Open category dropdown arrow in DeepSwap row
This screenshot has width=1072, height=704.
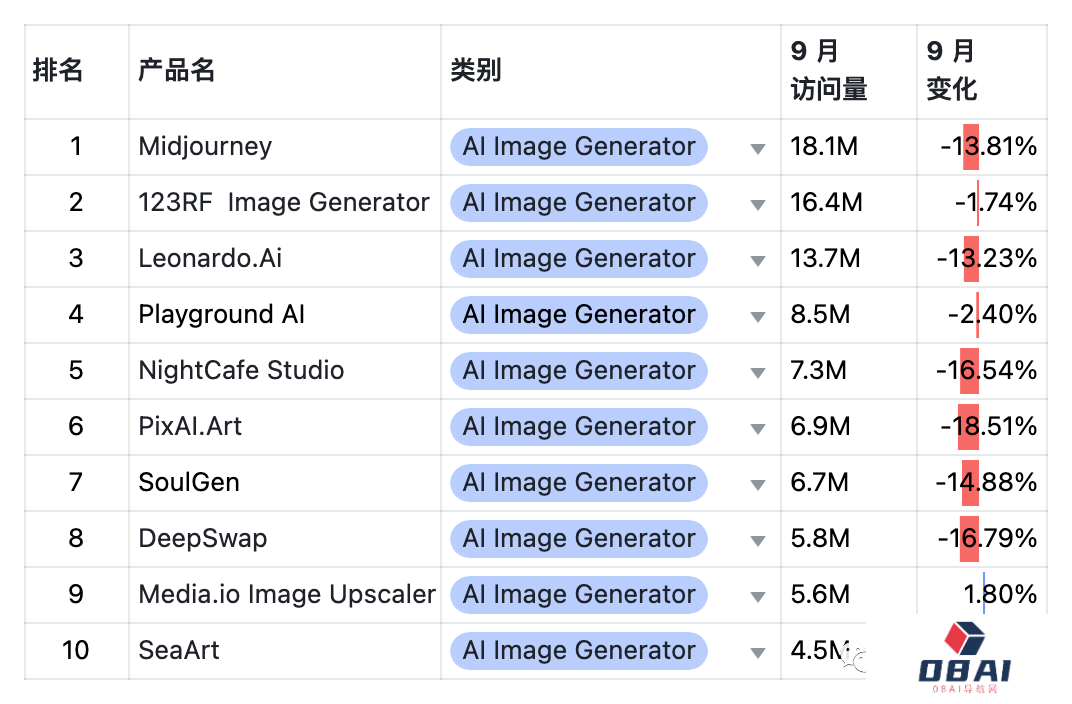point(757,541)
